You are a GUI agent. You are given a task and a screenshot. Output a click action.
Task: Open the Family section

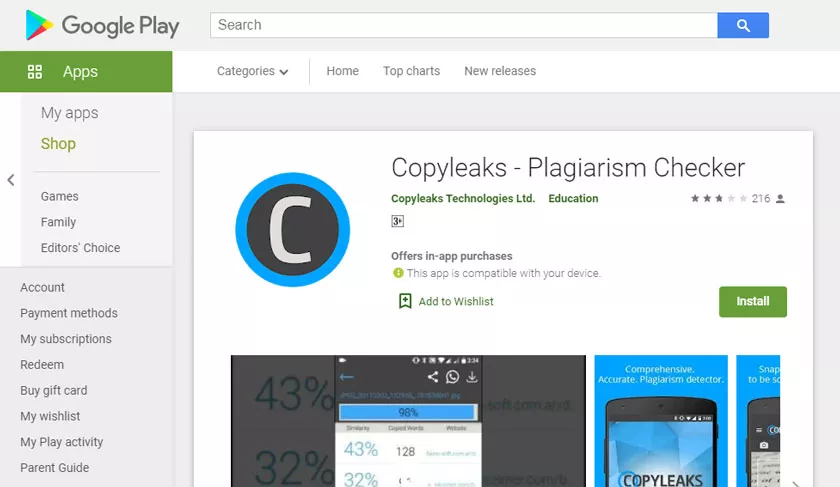pyautogui.click(x=58, y=222)
